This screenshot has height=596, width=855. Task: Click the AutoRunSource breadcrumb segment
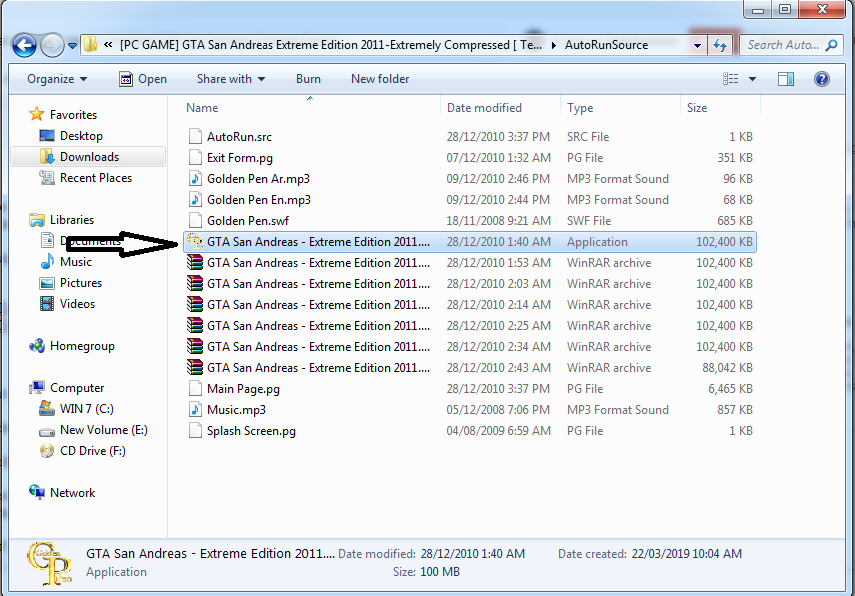[606, 45]
